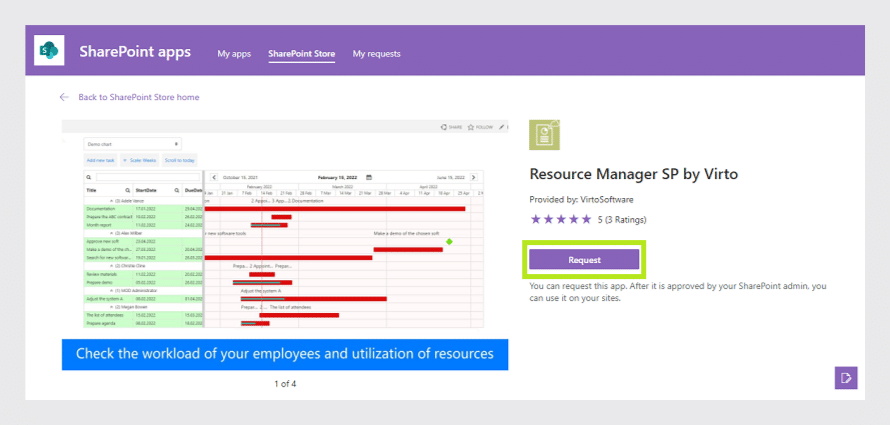Viewport: 890px width, 425px height.
Task: Click the back arrow icon
Action: 64,97
